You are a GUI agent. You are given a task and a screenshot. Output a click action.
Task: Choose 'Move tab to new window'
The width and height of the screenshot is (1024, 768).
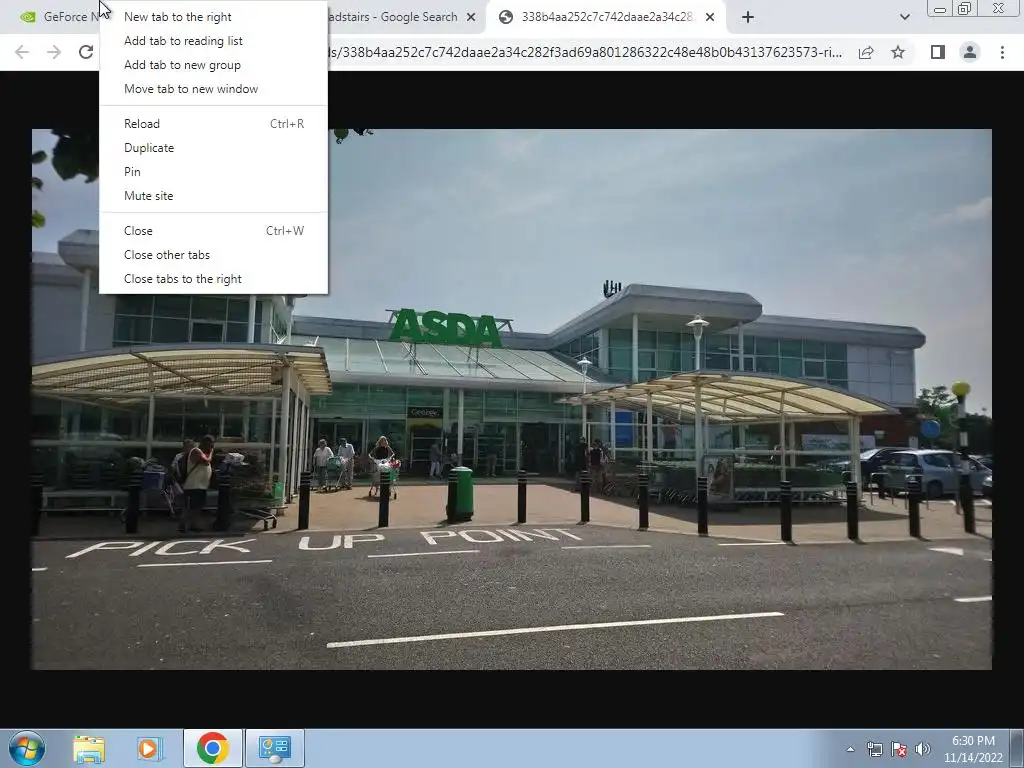[213, 89]
